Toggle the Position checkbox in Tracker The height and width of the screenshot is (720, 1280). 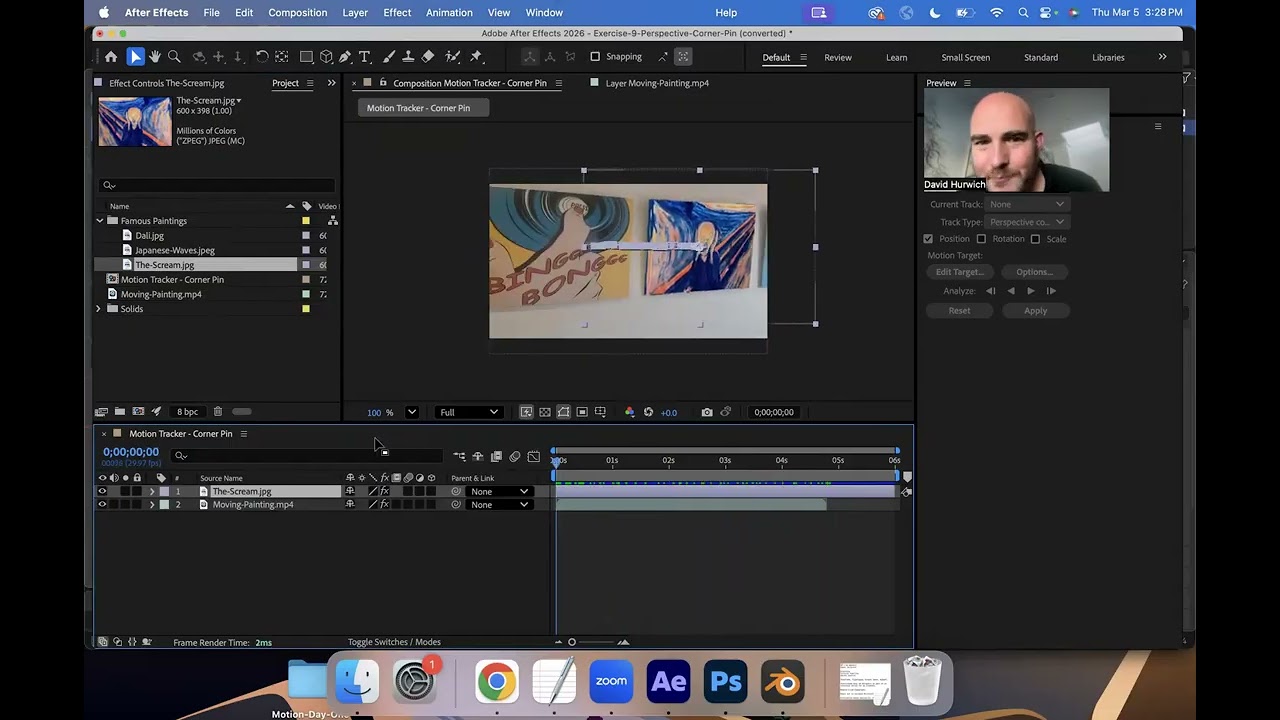[928, 239]
